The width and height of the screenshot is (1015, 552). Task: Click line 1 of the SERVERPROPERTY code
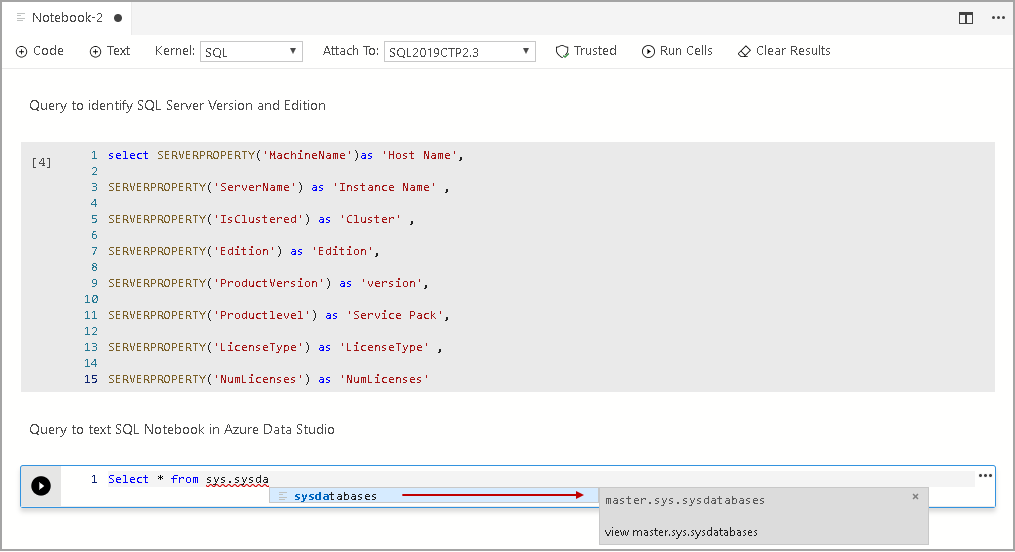pos(285,155)
